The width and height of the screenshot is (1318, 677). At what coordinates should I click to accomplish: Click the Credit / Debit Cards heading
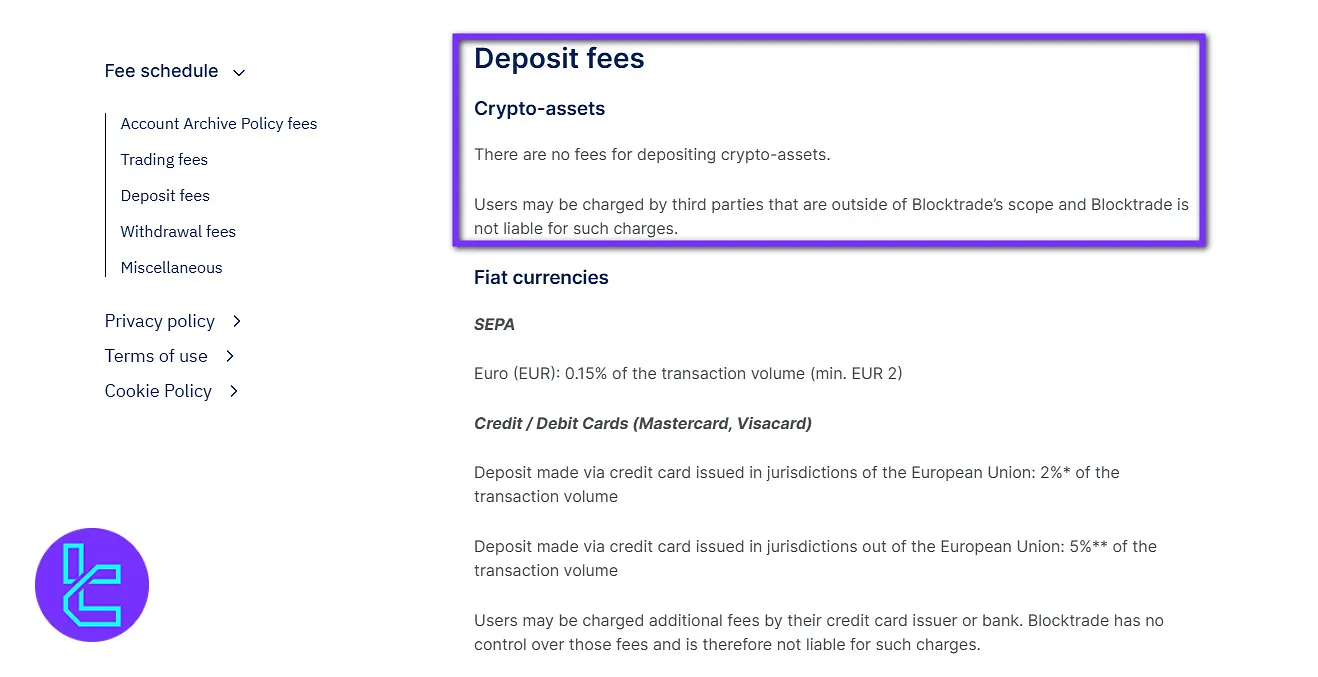tap(642, 424)
